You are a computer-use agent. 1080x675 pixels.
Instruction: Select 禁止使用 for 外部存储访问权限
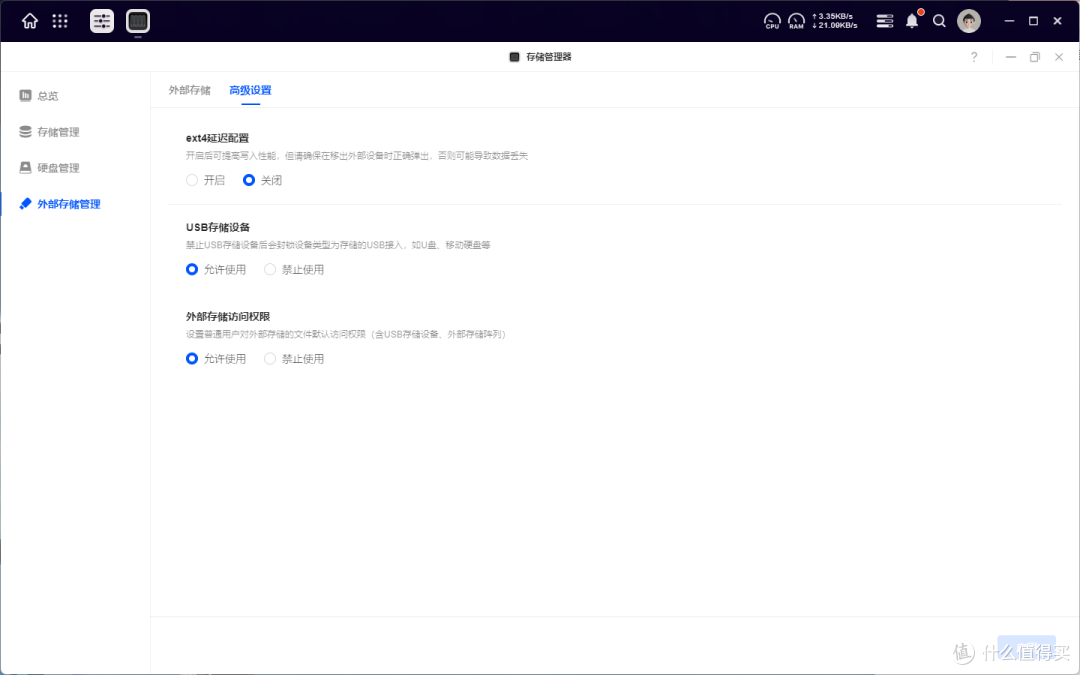click(293, 359)
